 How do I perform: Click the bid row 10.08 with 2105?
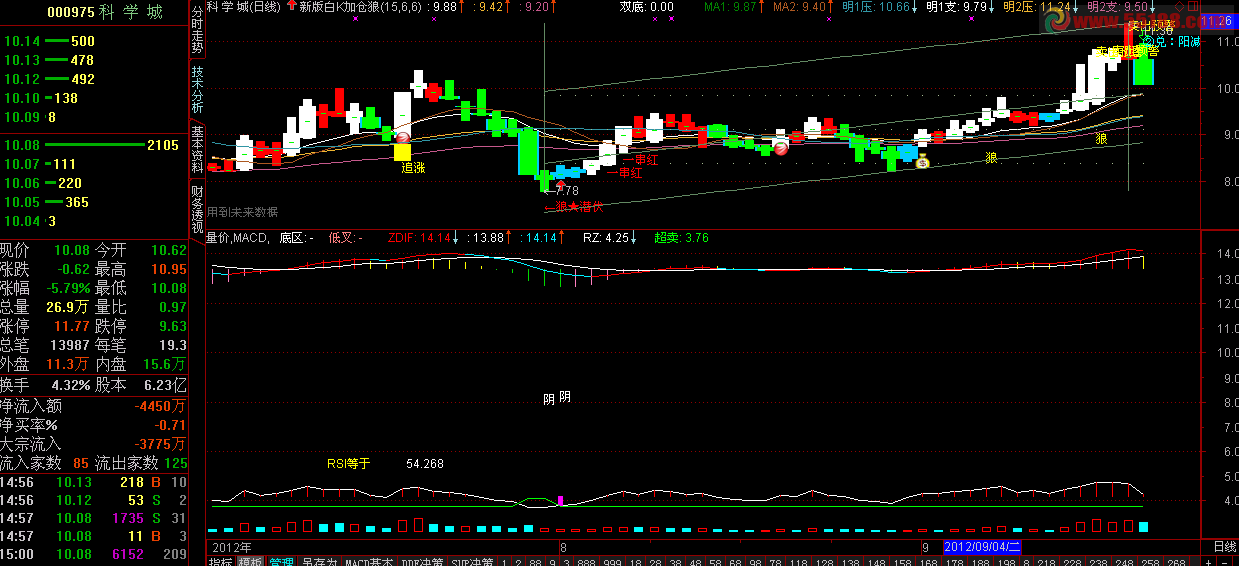[x=95, y=145]
